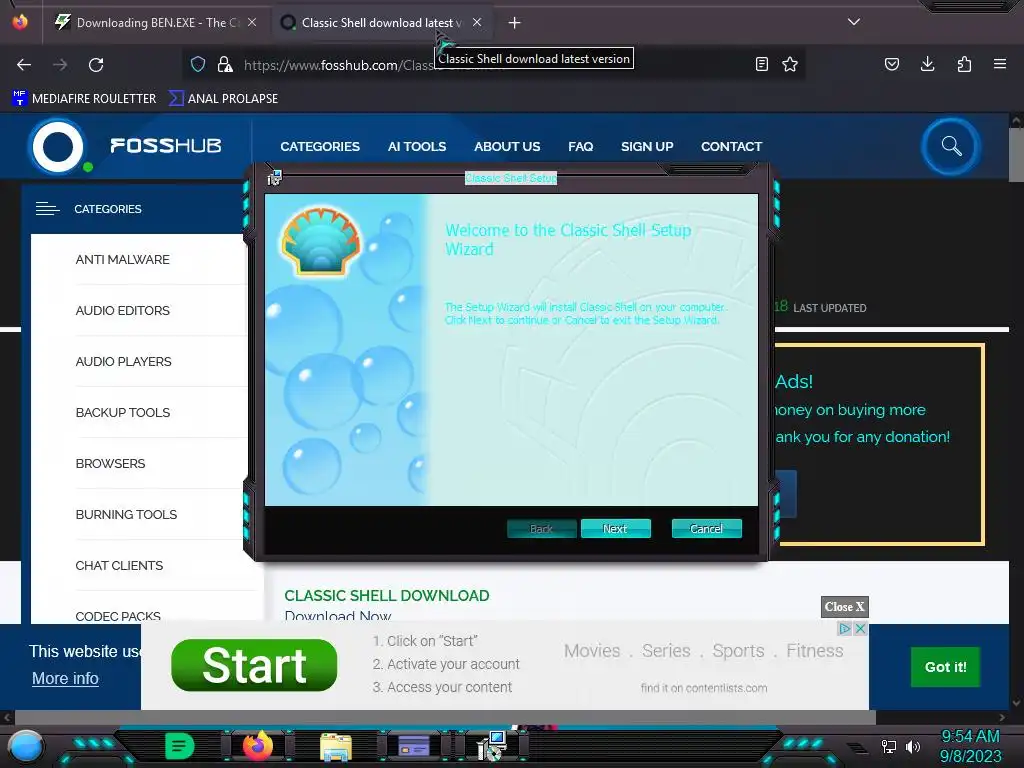Open Firefox from the taskbar
Screen dimensions: 1024x768
pyautogui.click(x=258, y=745)
